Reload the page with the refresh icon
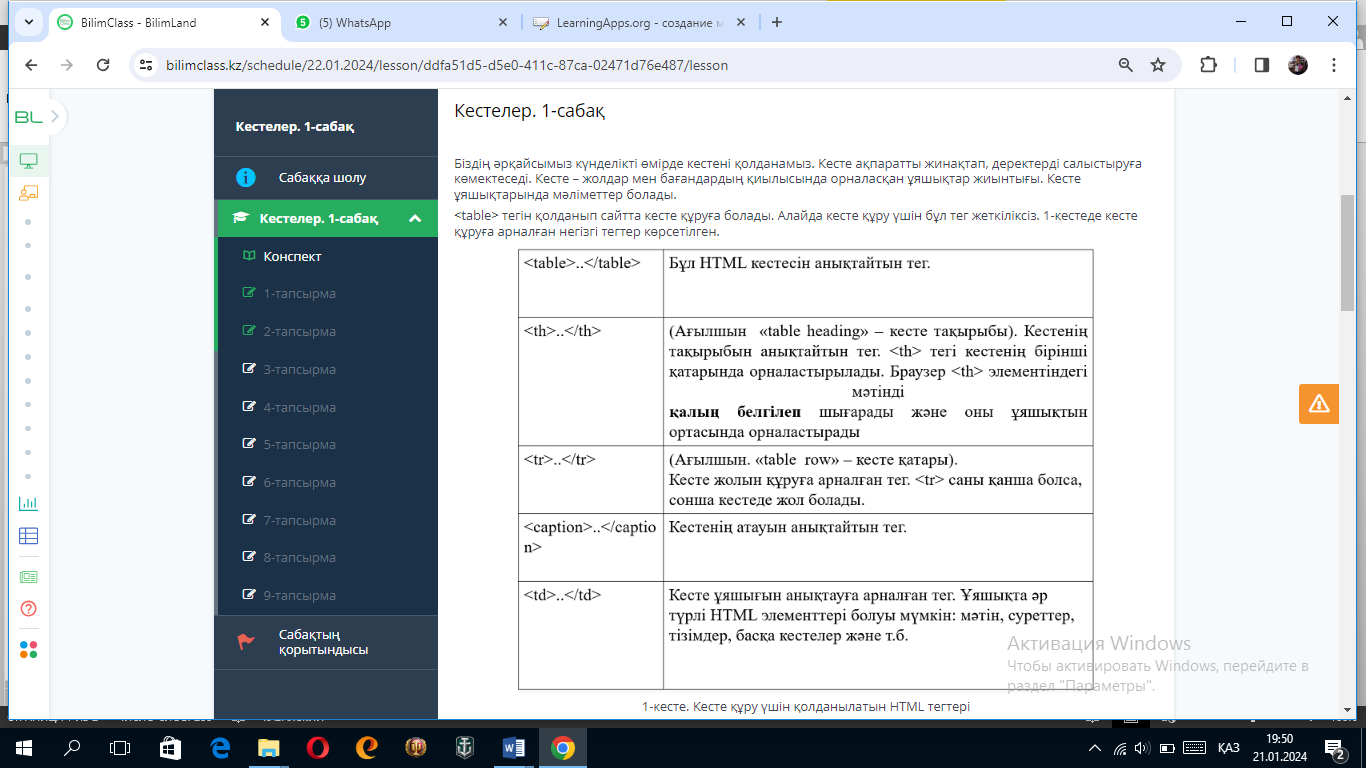This screenshot has height=768, width=1366. (x=103, y=65)
